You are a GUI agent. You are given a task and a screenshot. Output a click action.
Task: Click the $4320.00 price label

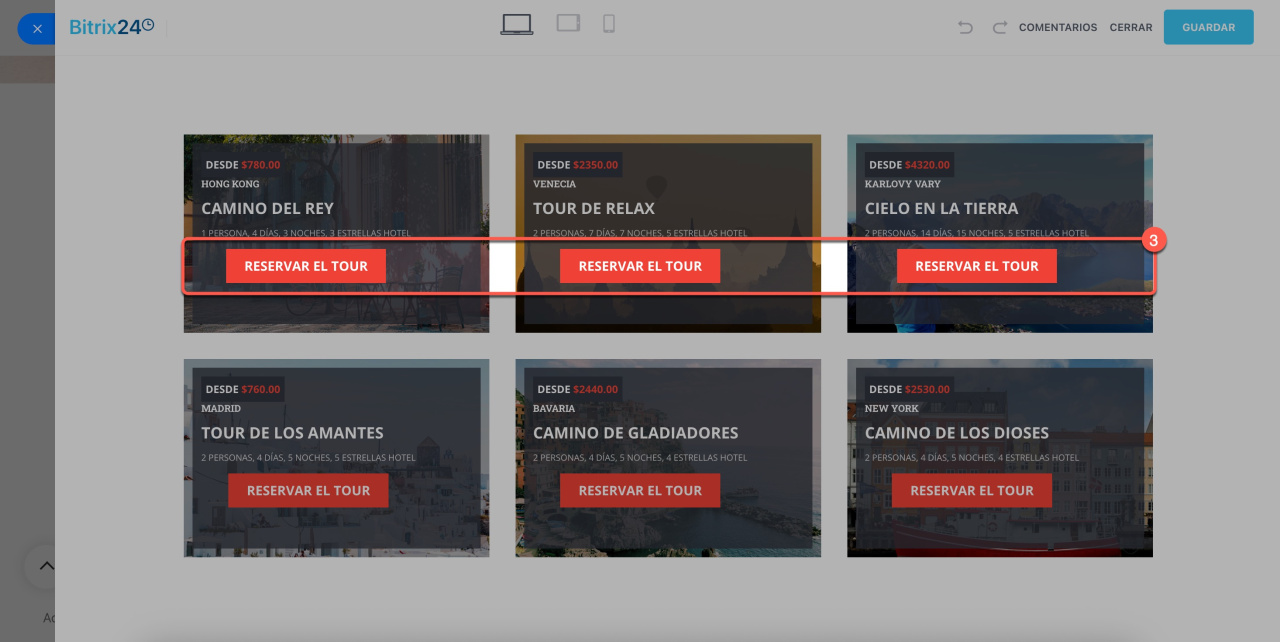coord(927,165)
